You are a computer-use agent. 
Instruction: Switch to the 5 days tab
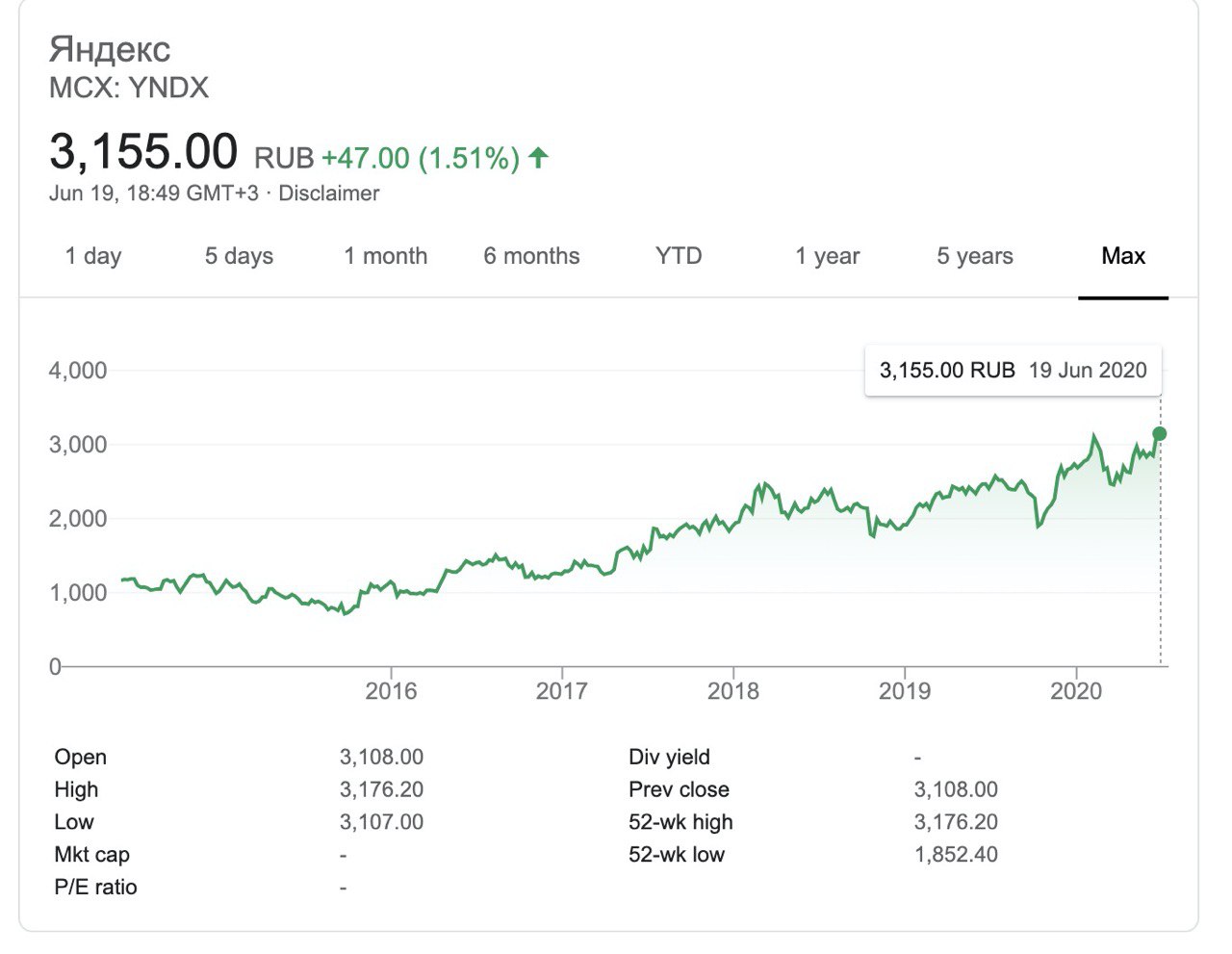[x=239, y=256]
